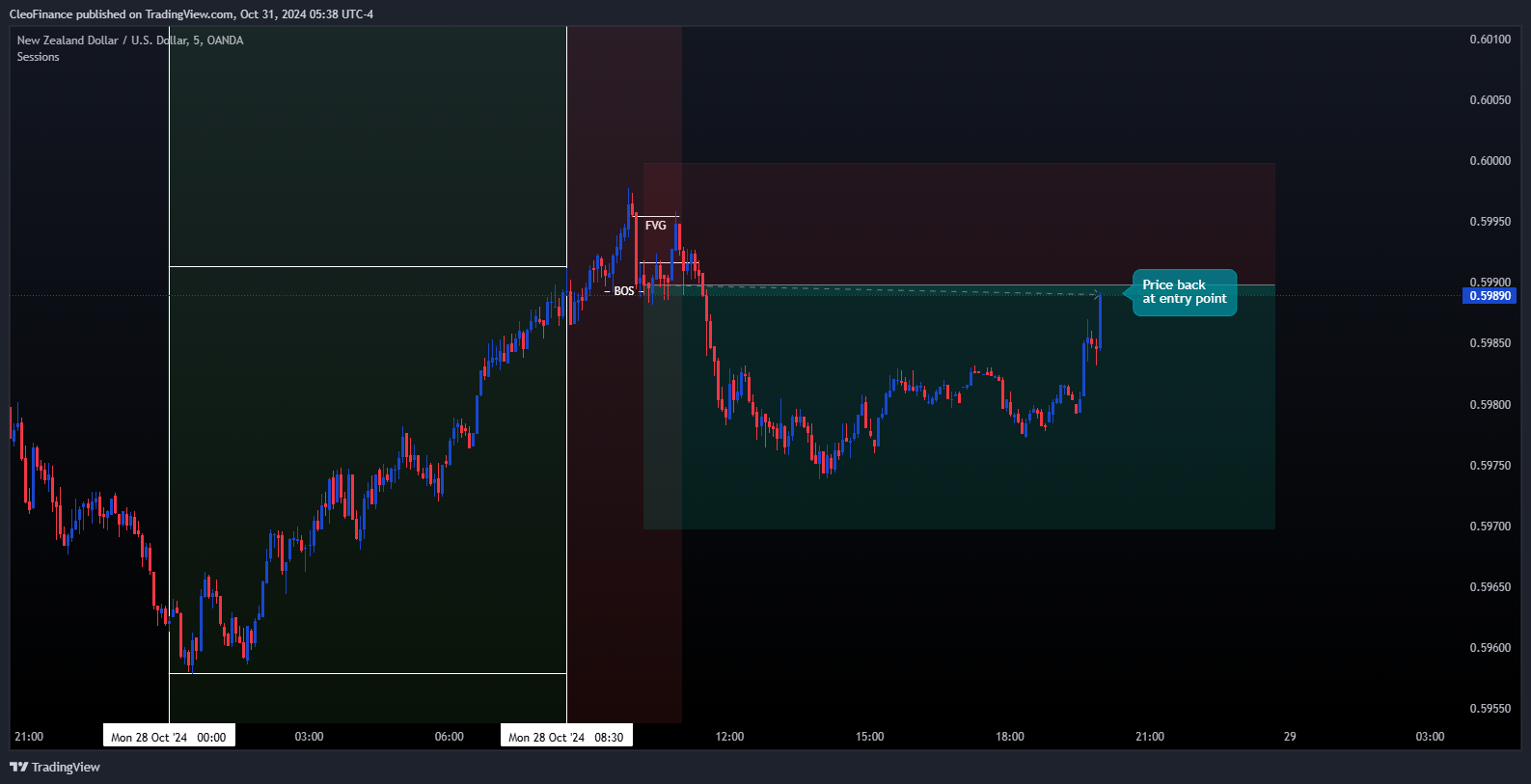Click the 0.59750 price axis label
Image resolution: width=1531 pixels, height=784 pixels.
point(1490,466)
